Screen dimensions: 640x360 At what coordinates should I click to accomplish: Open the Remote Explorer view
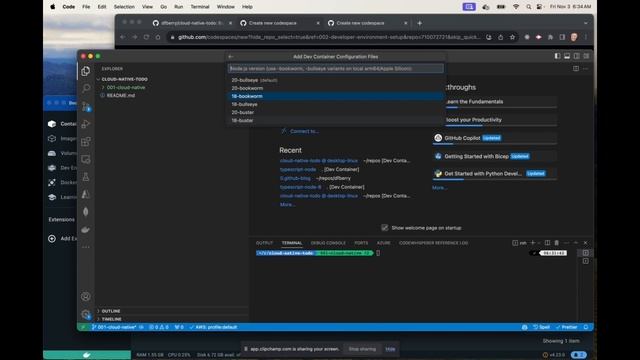[86, 159]
